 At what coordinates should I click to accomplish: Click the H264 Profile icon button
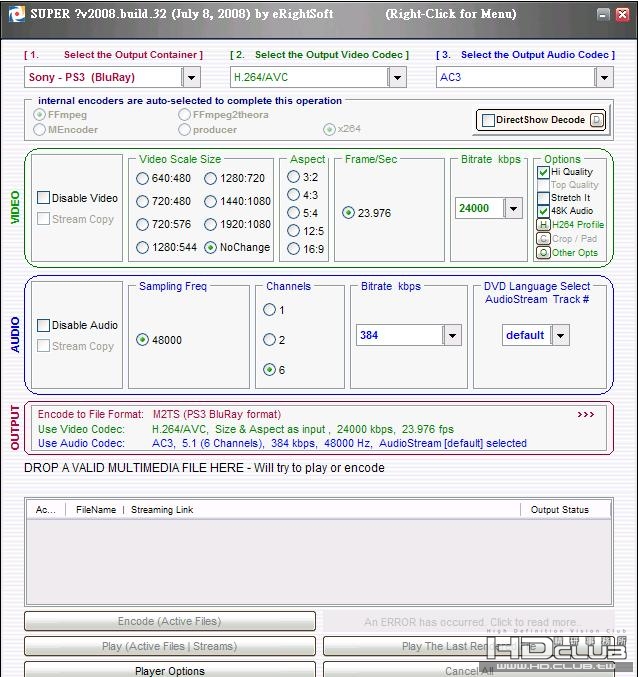[x=543, y=225]
